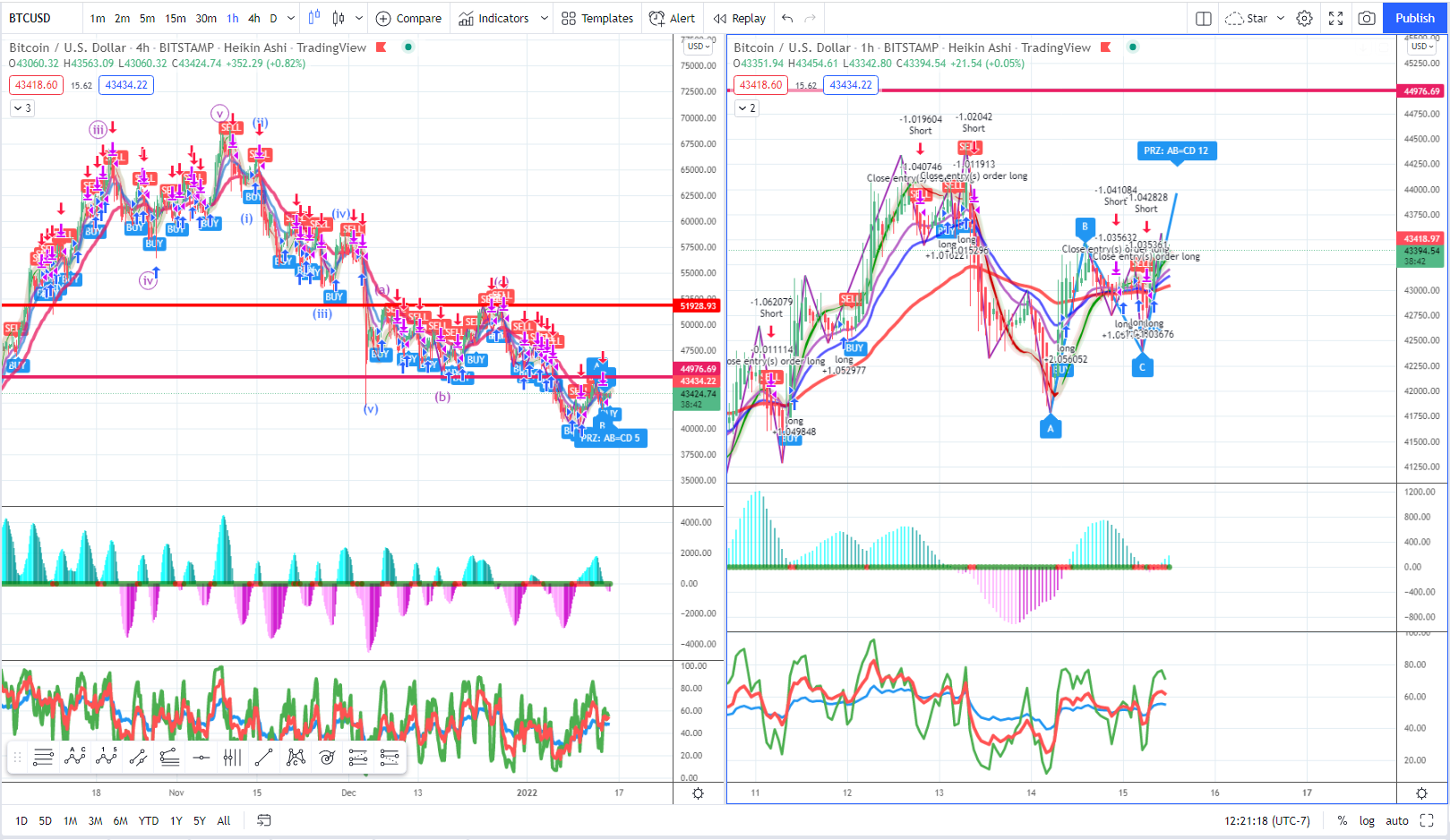Select the horizontal line drawing tool
1450x840 pixels.
[x=201, y=758]
